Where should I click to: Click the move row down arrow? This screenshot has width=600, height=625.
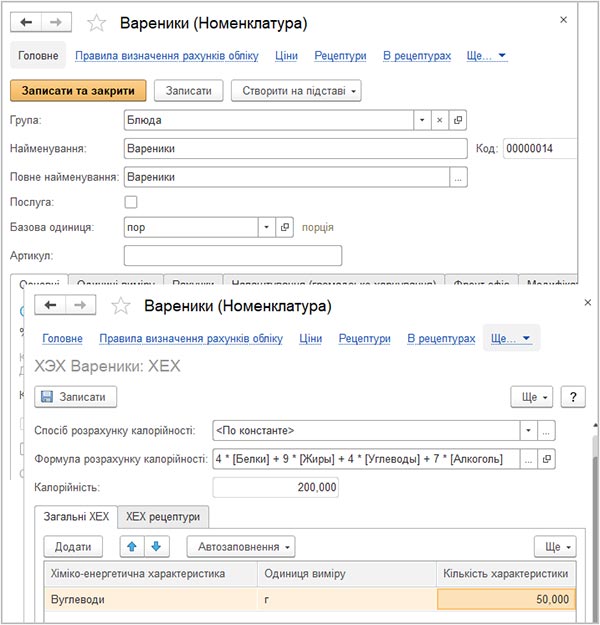[x=154, y=547]
